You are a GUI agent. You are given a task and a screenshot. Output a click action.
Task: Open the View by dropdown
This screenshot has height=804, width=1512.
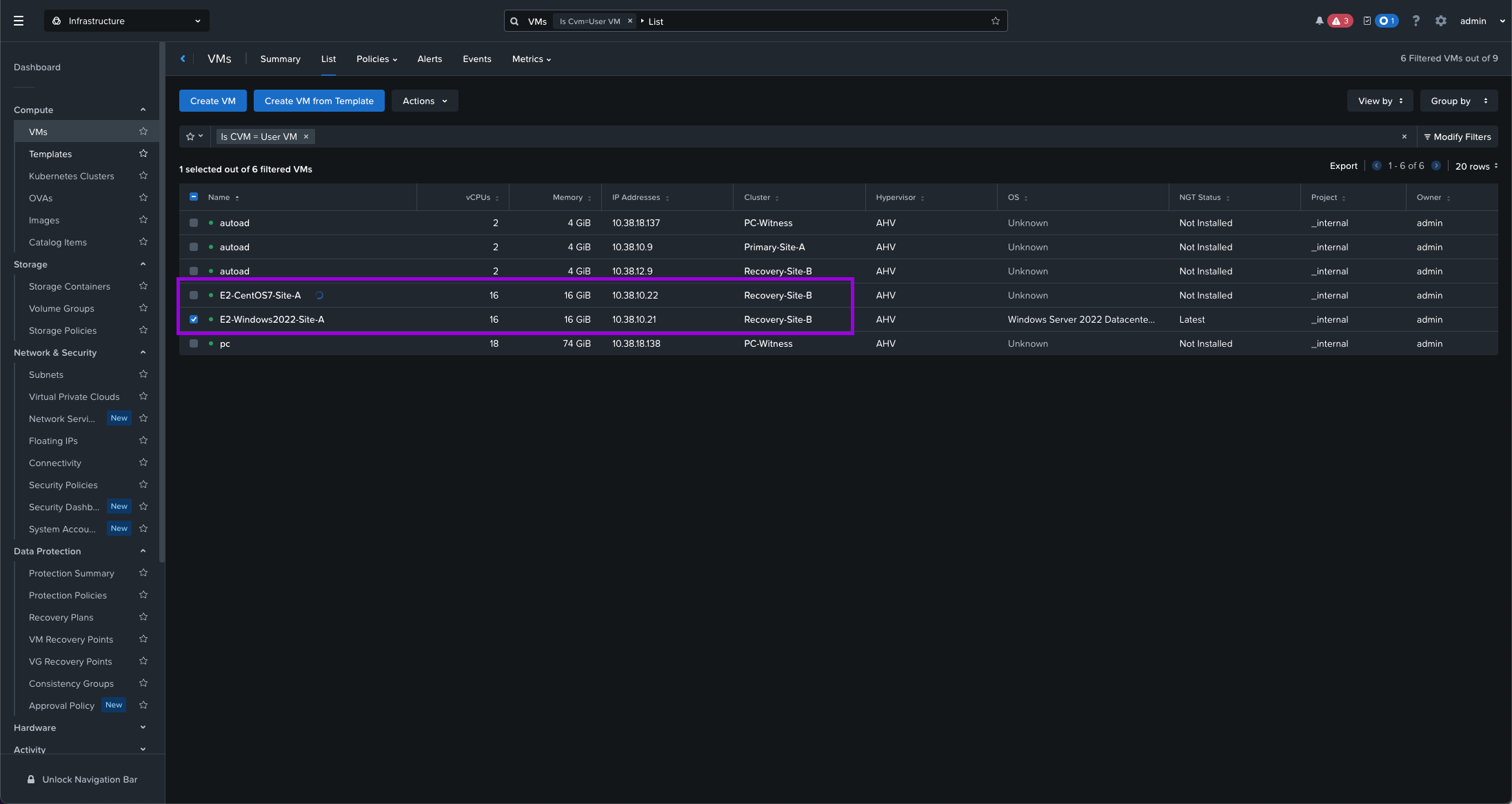(x=1380, y=101)
